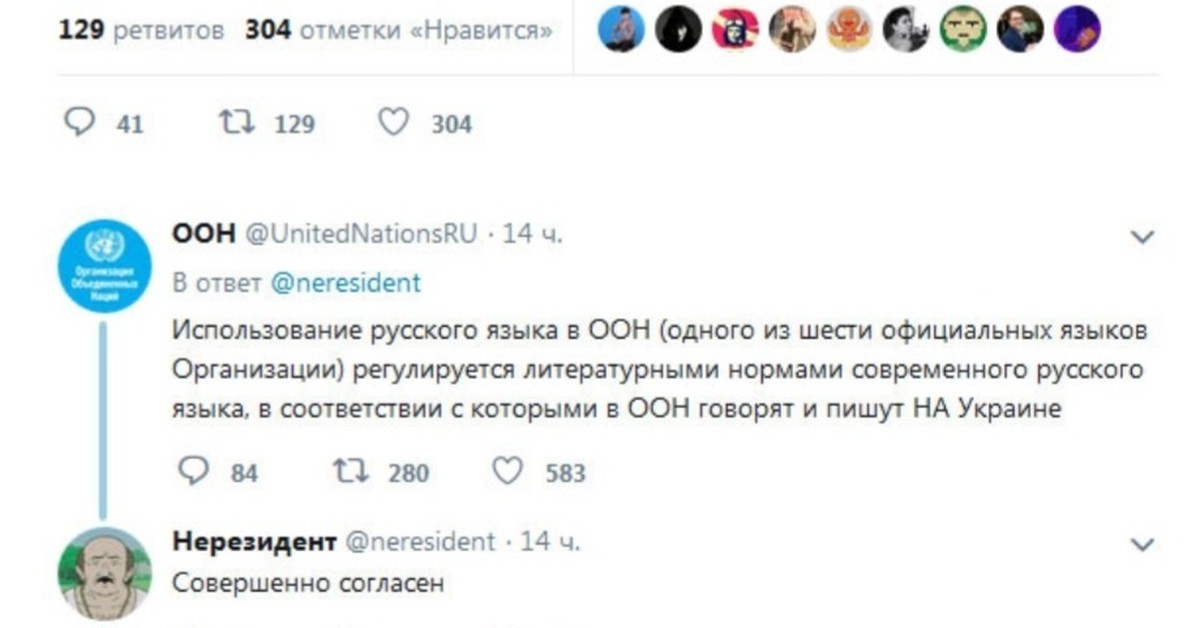The height and width of the screenshot is (628, 1200).
Task: Reply to the ООН tweet with 84 replies
Action: pos(193,471)
